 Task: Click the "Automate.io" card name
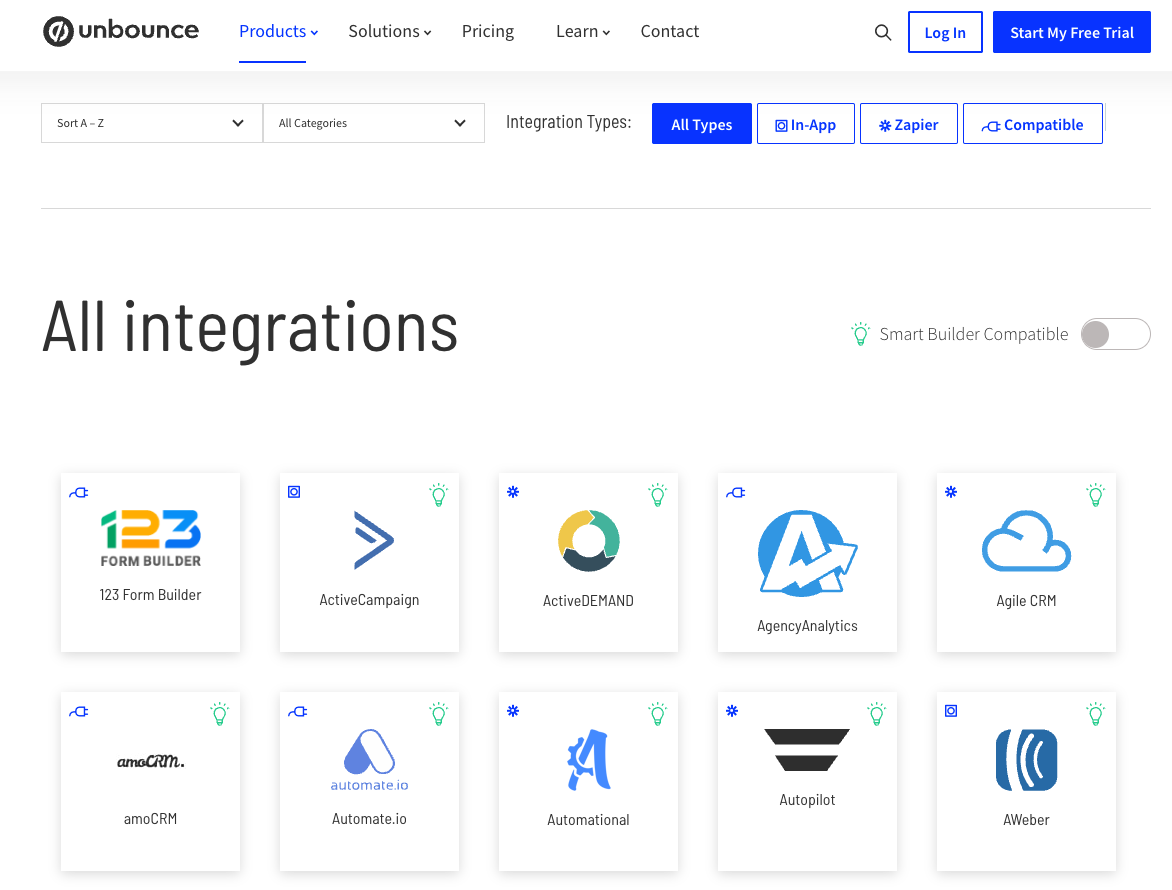coord(369,819)
